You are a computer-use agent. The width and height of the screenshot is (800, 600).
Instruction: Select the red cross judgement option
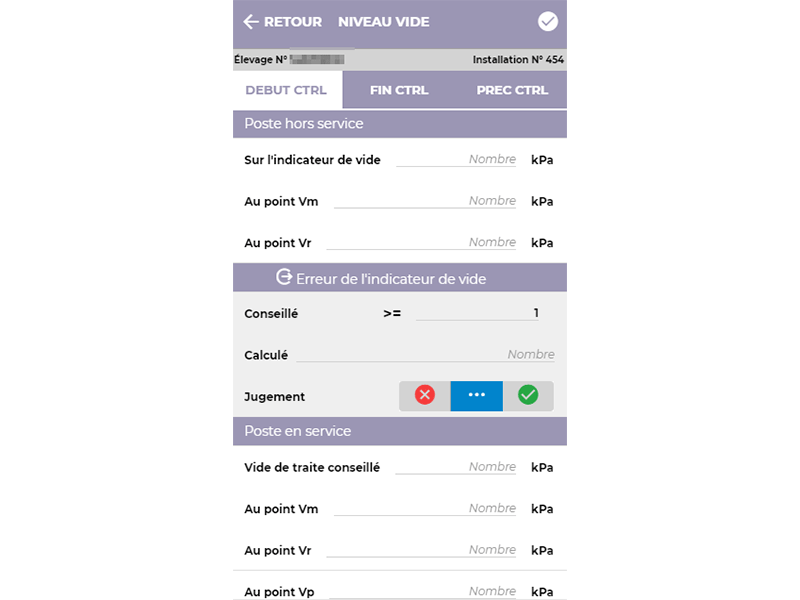(424, 395)
